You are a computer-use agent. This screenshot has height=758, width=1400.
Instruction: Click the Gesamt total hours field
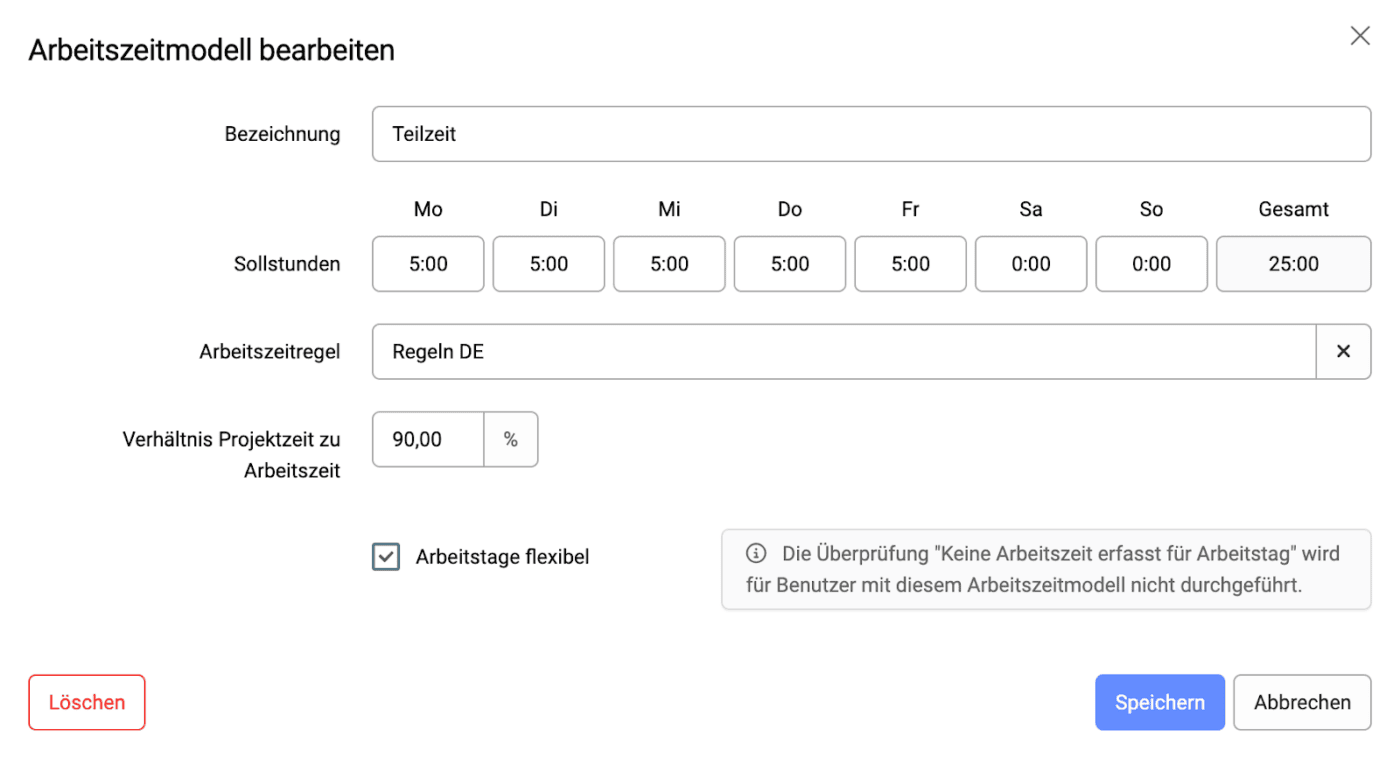1293,264
